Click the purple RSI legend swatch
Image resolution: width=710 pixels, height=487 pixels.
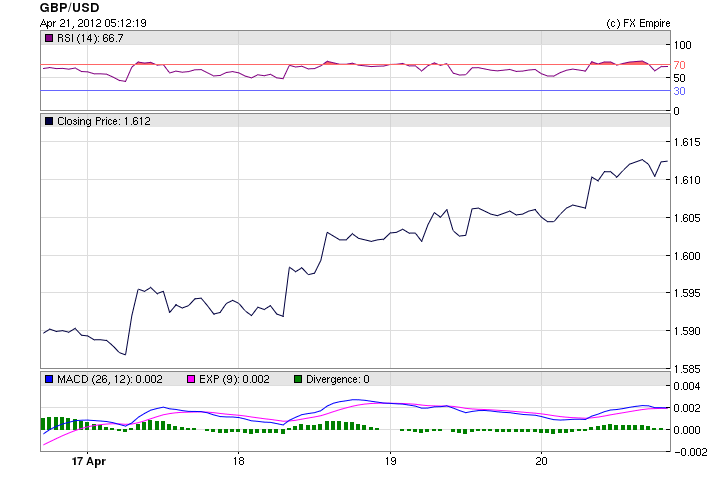(48, 38)
